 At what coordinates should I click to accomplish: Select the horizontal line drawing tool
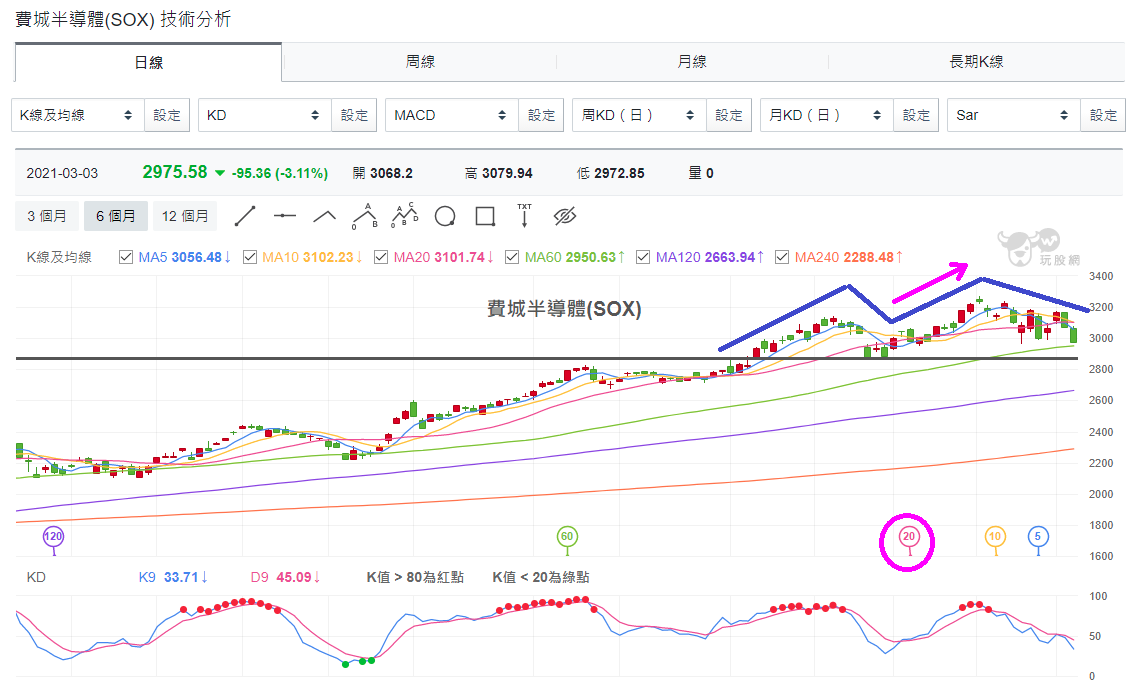[x=285, y=216]
